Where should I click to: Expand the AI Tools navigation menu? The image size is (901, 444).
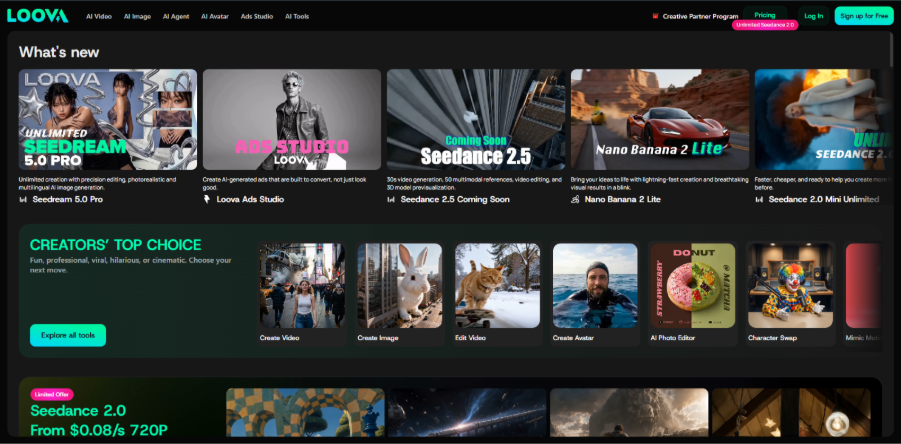coord(297,16)
